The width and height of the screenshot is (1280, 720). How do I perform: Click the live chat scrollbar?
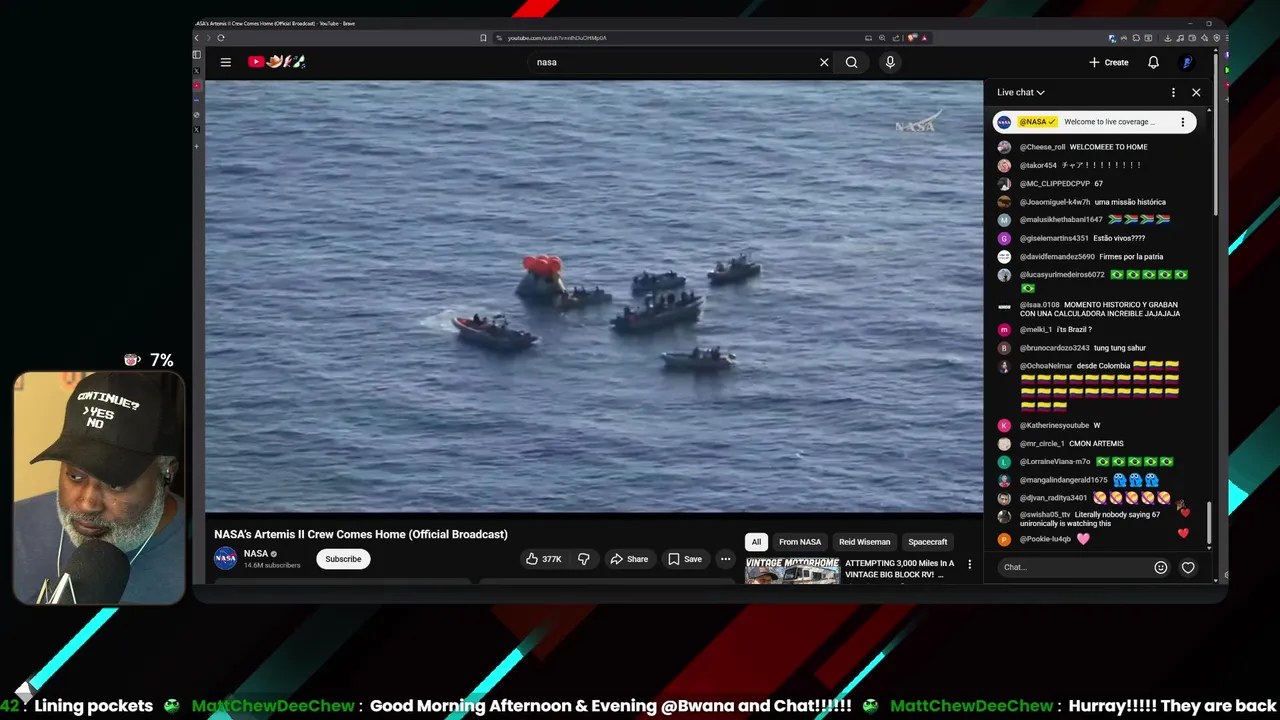1209,524
